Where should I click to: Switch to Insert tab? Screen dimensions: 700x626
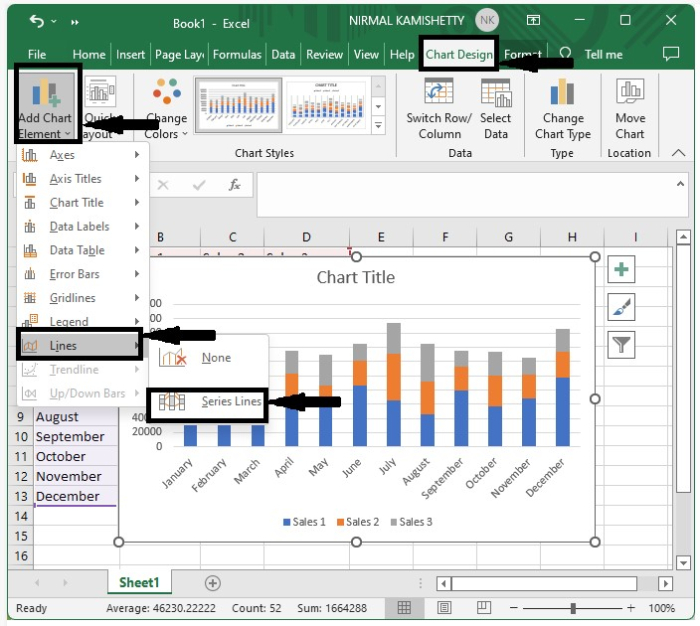pyautogui.click(x=130, y=54)
